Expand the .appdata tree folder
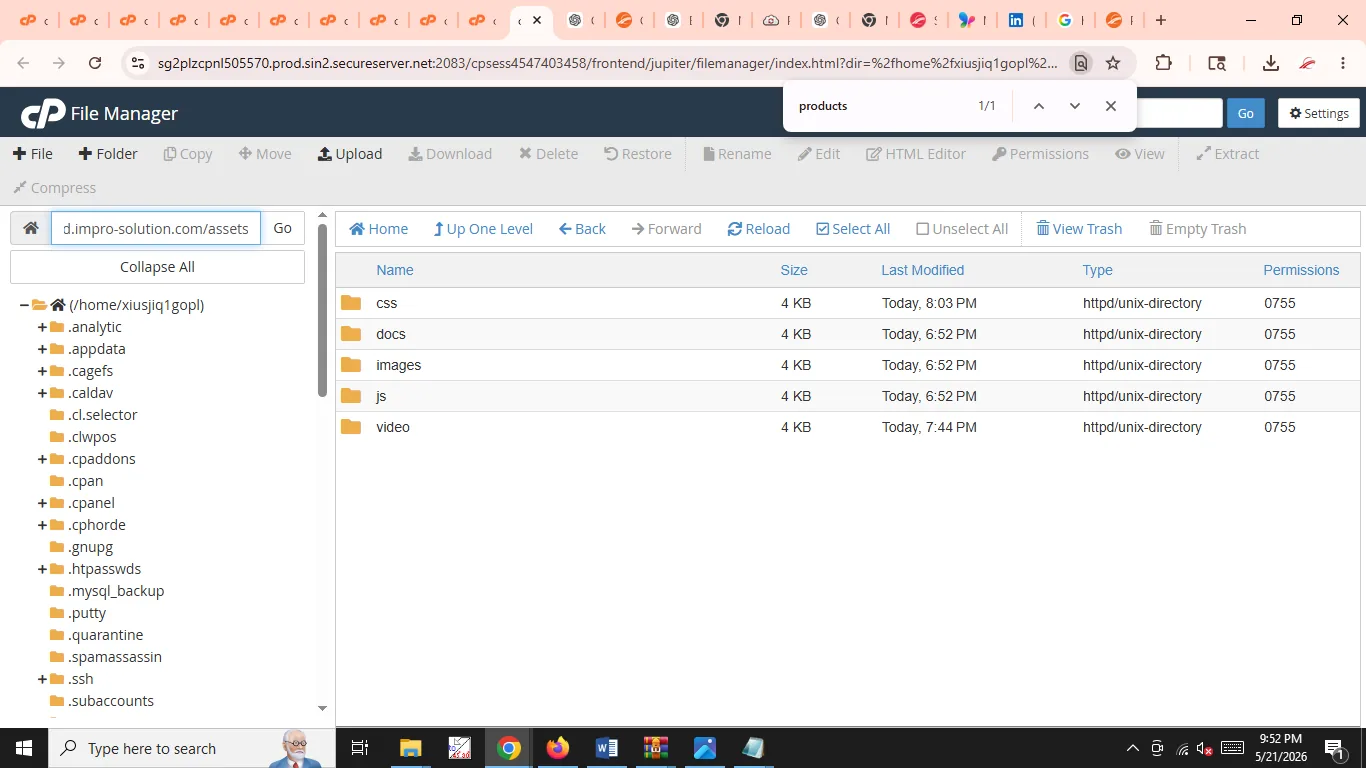1366x768 pixels. coord(42,349)
